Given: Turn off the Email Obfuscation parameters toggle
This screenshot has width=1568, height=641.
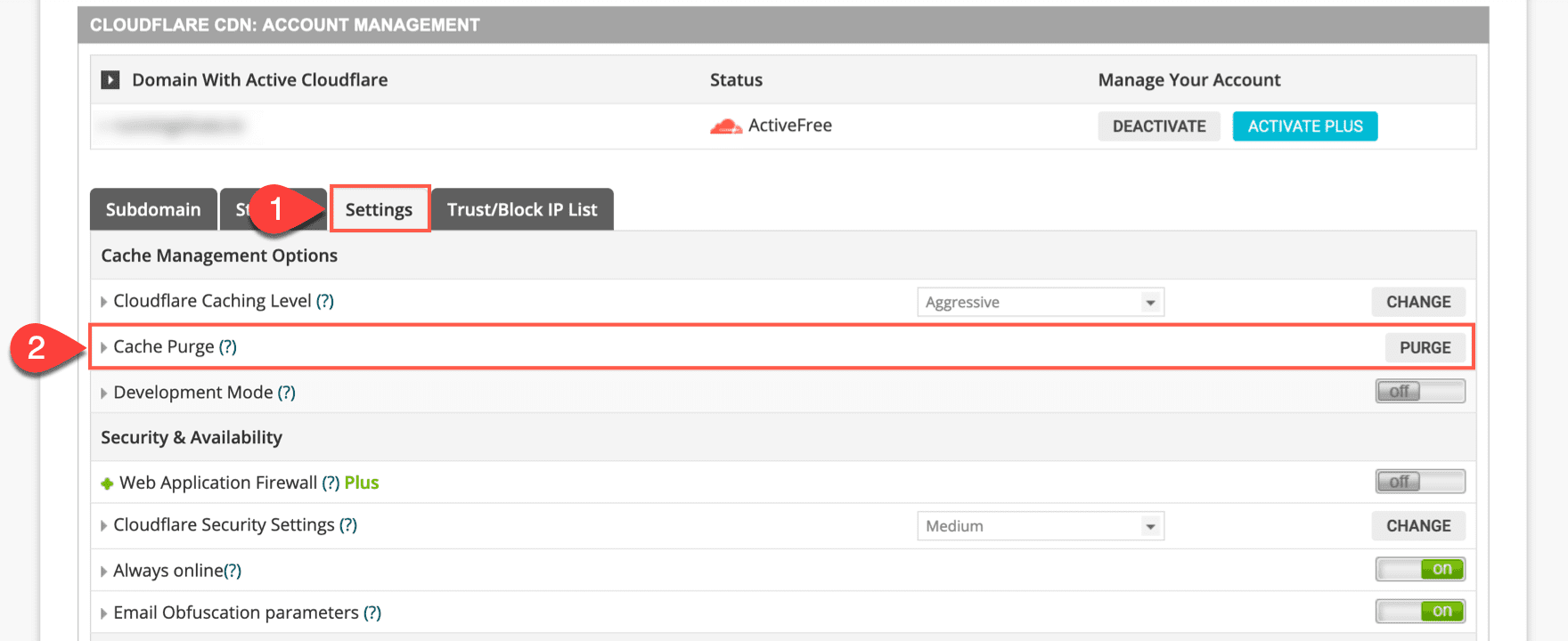Looking at the screenshot, I should (1419, 611).
